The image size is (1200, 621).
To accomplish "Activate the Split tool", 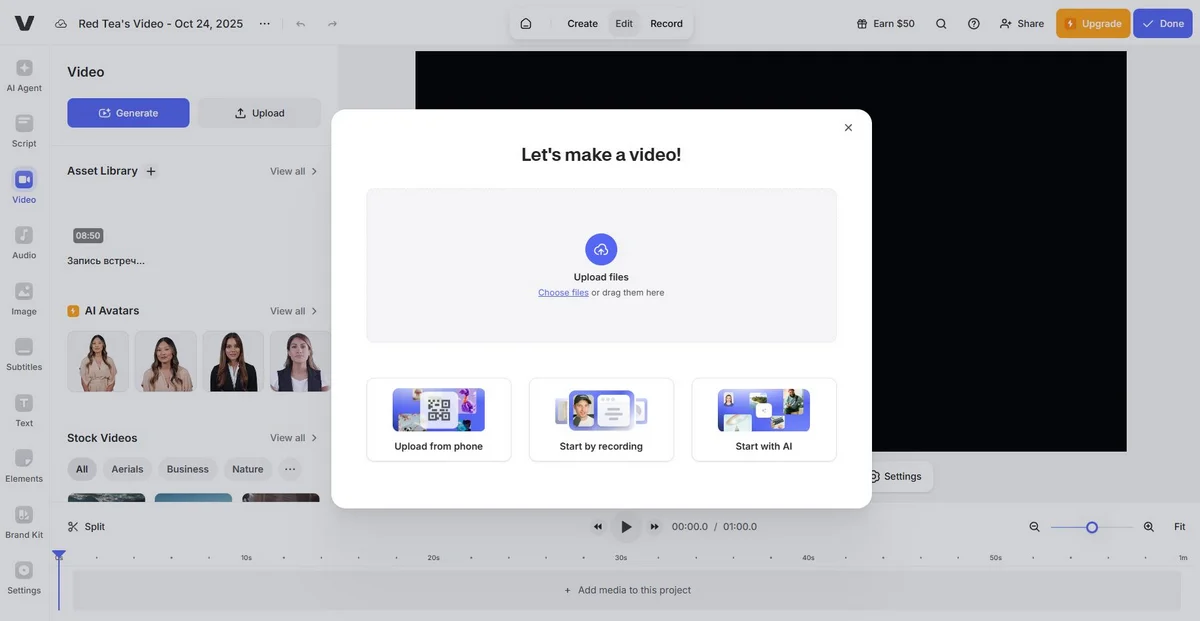I will click(x=86, y=526).
